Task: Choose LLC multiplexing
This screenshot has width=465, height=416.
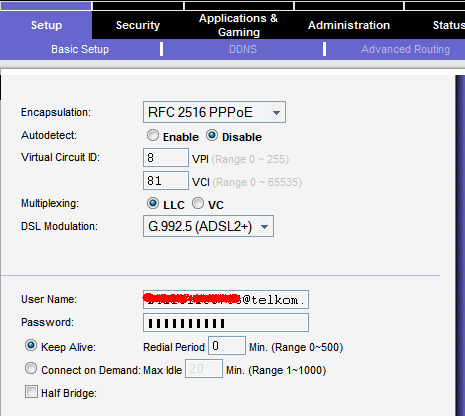Action: click(153, 203)
